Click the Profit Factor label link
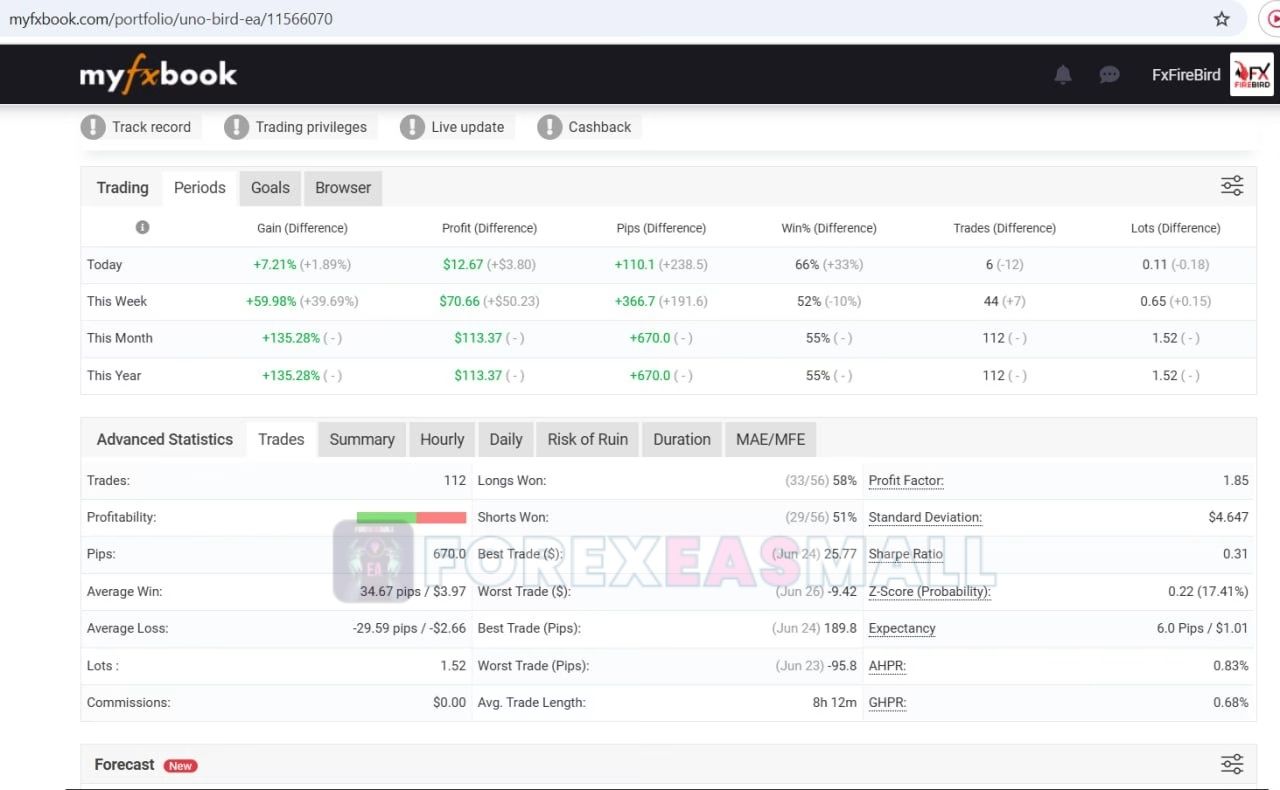Viewport: 1280px width, 790px height. pyautogui.click(x=906, y=480)
